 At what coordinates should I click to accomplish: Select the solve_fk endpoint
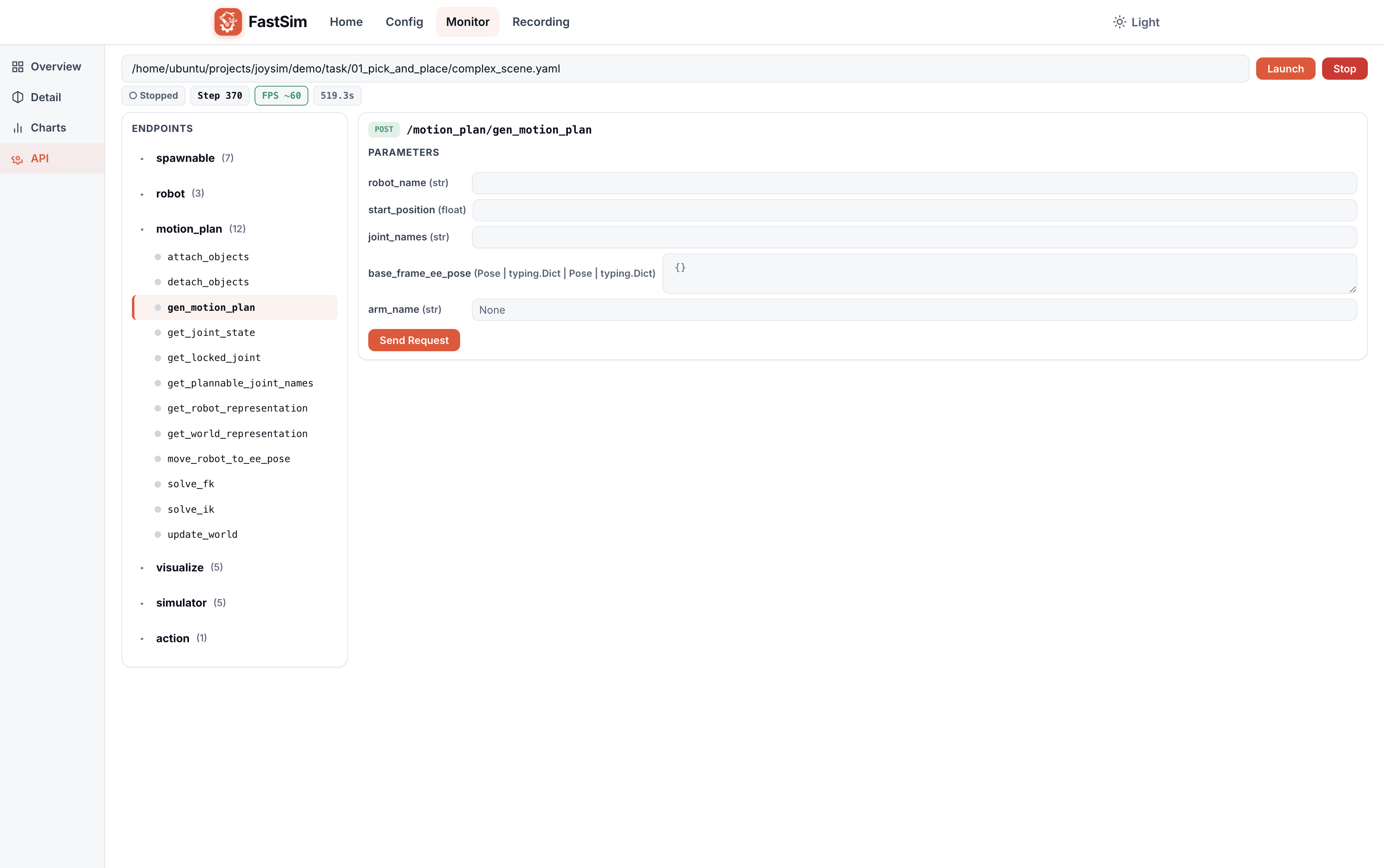235,484
